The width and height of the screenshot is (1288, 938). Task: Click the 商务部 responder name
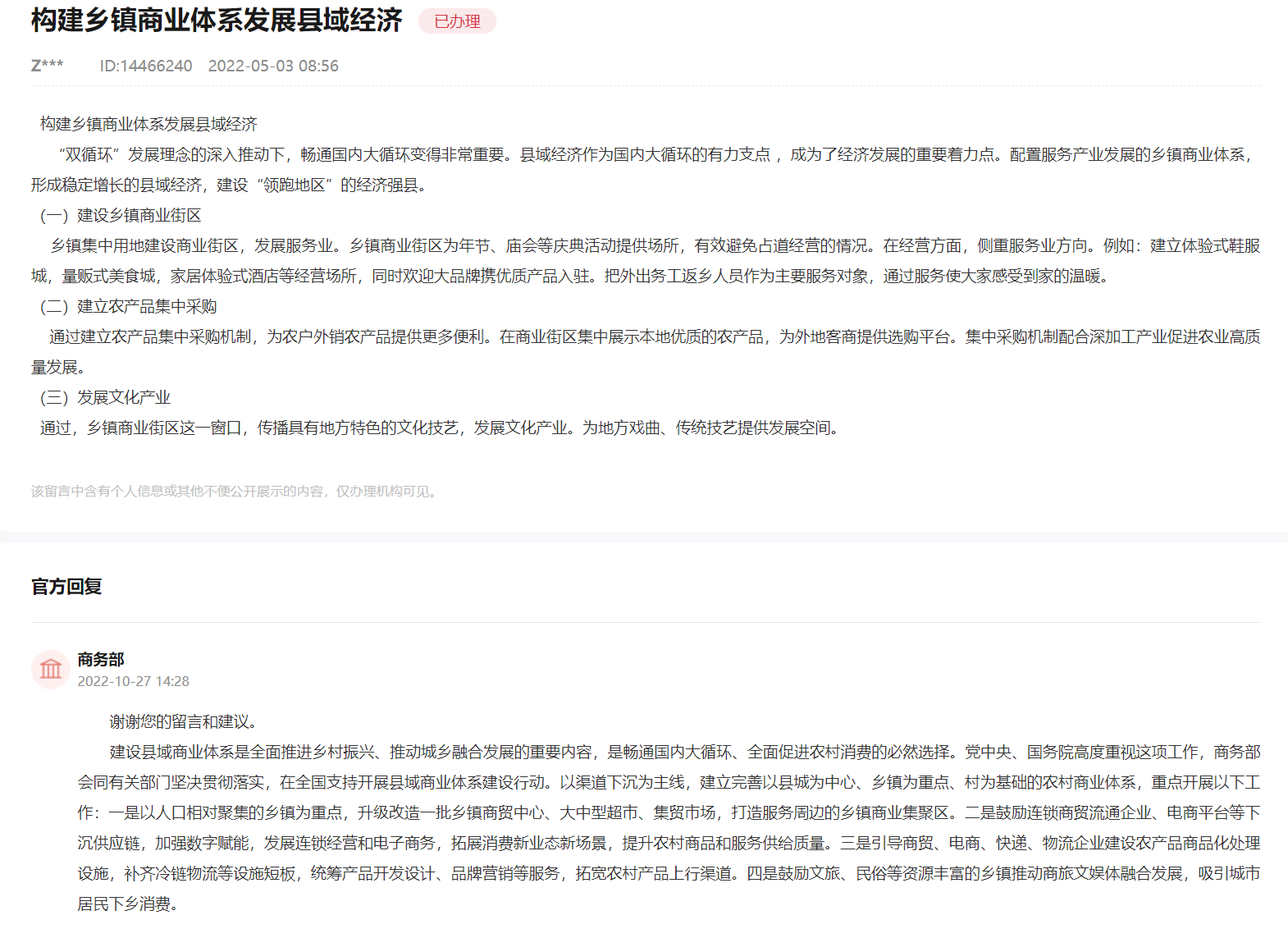(101, 659)
